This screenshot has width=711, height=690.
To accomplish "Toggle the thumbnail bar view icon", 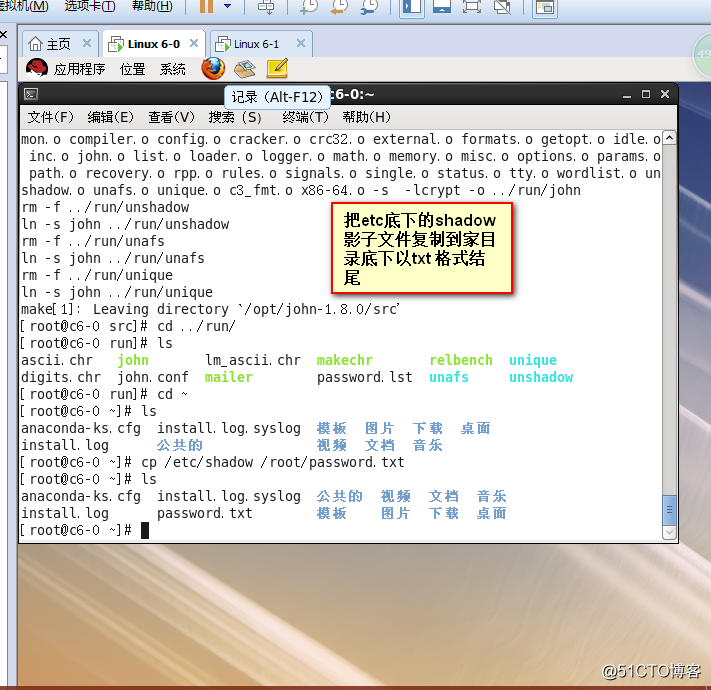I will pos(442,7).
